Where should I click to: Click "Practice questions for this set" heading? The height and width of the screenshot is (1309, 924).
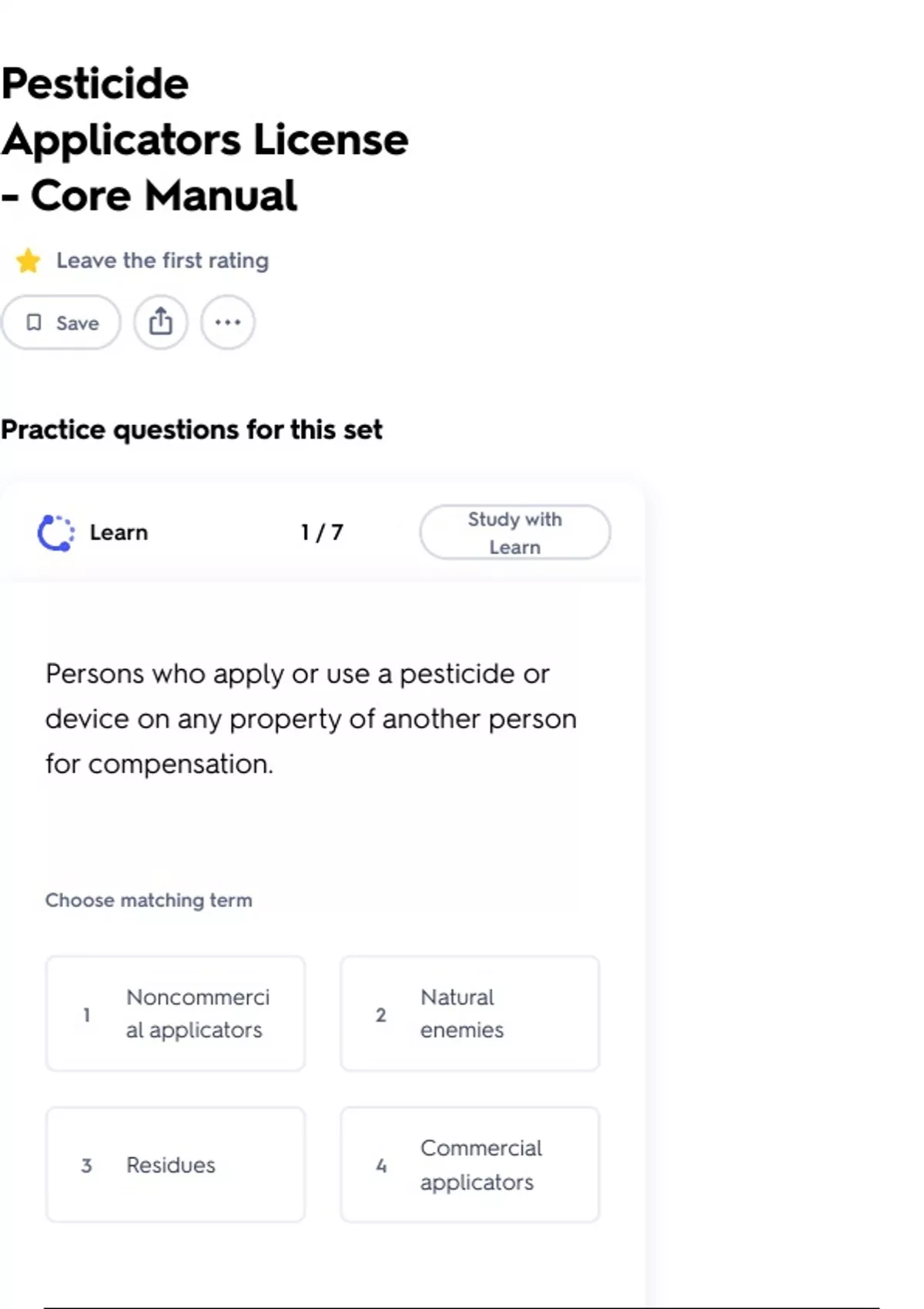click(x=192, y=430)
